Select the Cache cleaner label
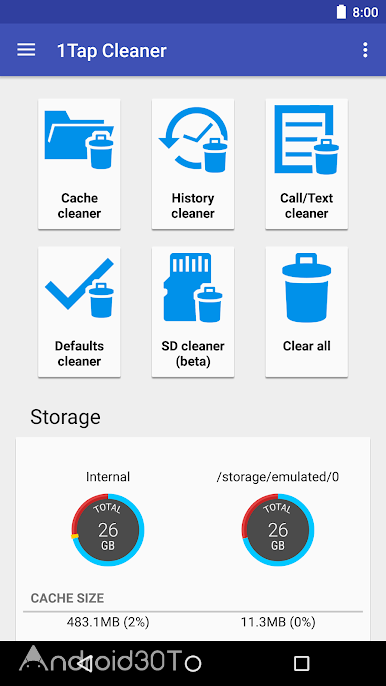This screenshot has width=386, height=686. [79, 206]
